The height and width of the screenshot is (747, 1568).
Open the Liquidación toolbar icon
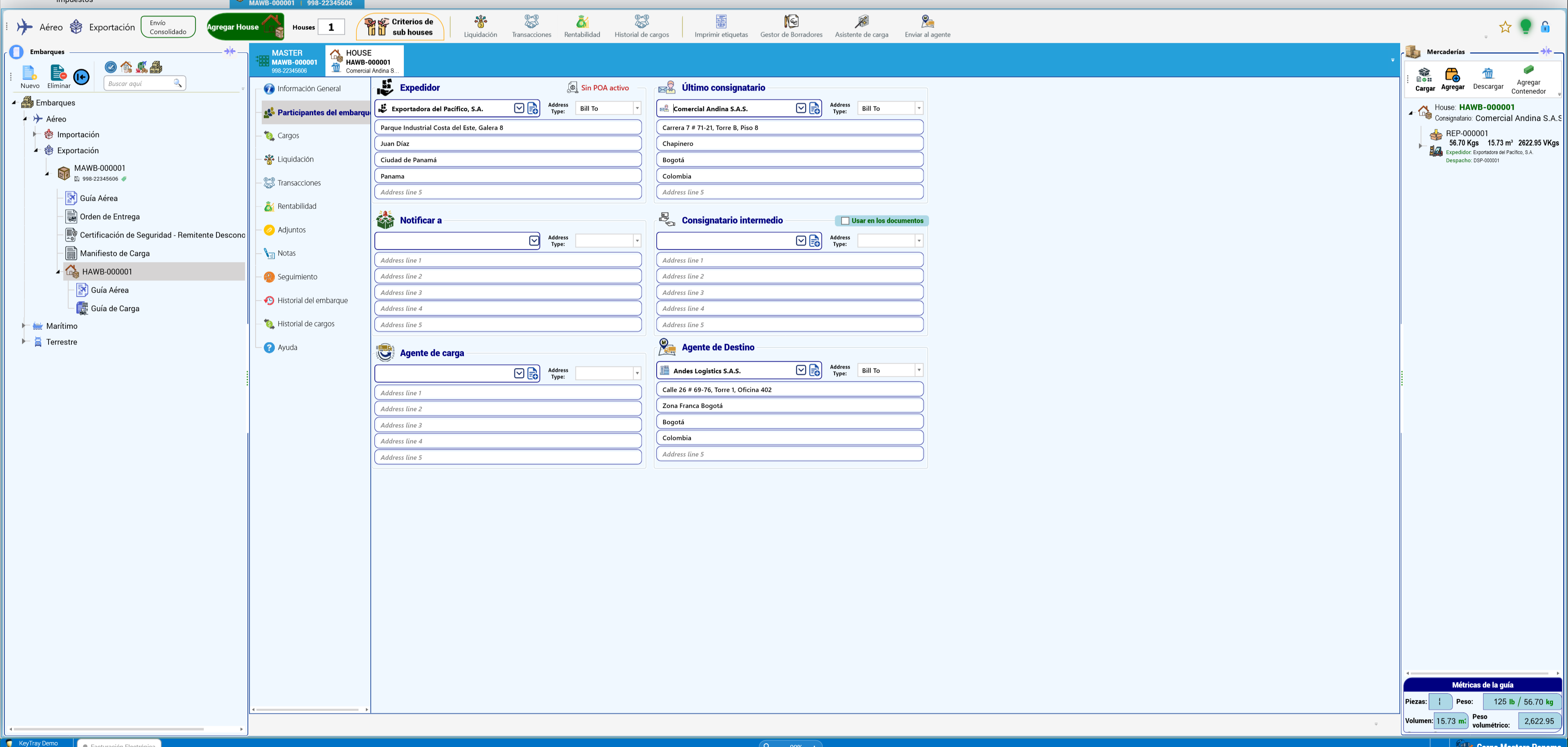tap(480, 27)
